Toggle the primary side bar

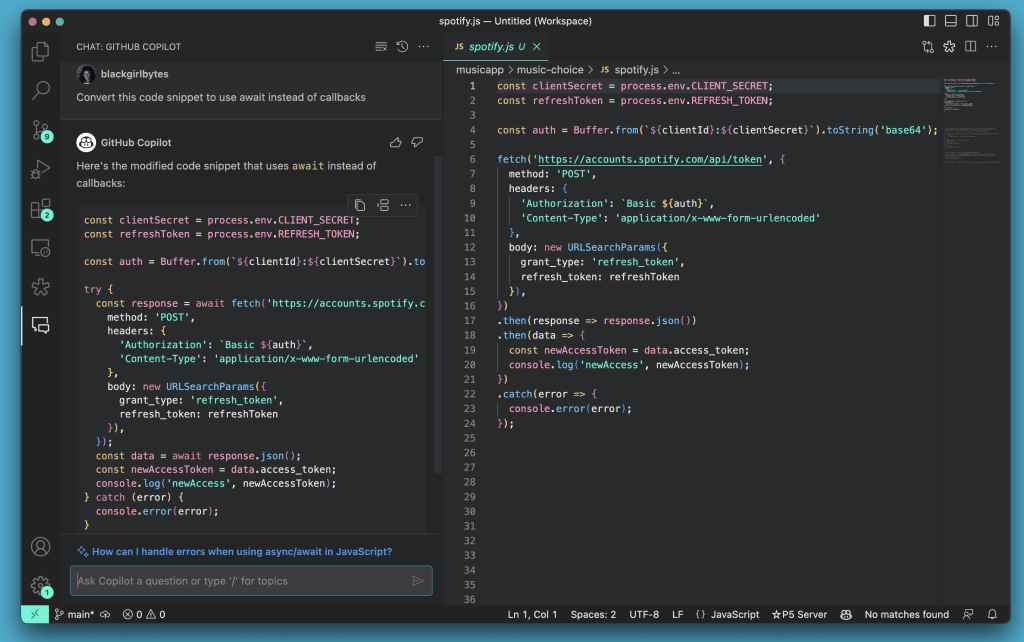pyautogui.click(x=929, y=21)
